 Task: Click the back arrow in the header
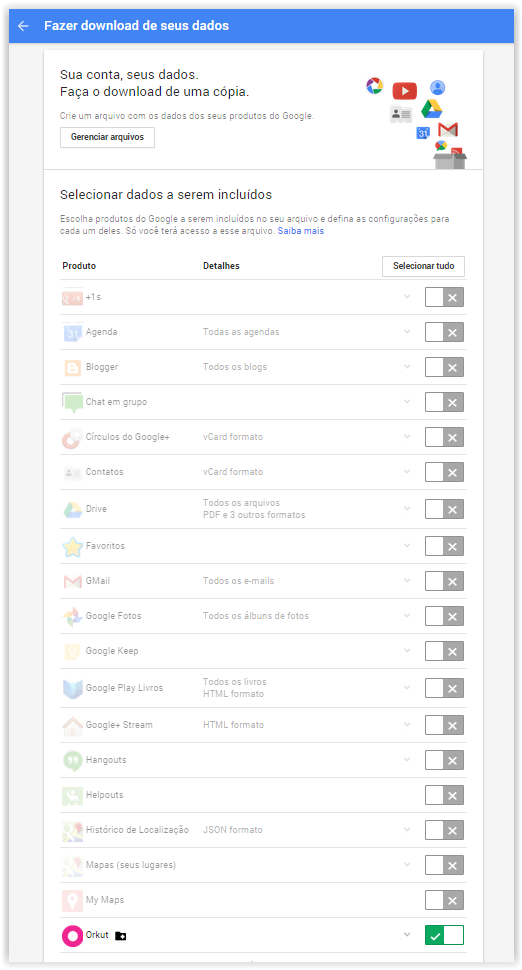pyautogui.click(x=24, y=26)
